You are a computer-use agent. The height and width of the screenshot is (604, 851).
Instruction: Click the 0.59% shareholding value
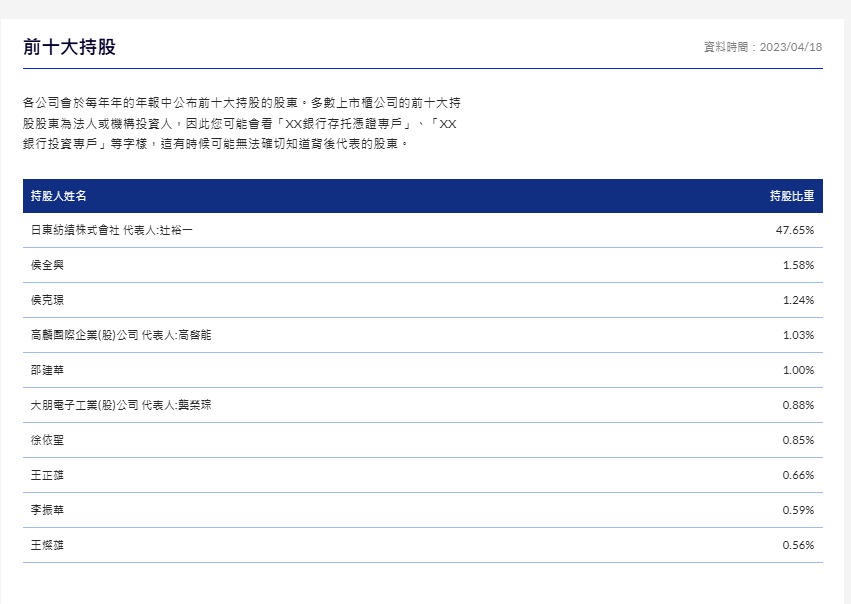coord(798,510)
